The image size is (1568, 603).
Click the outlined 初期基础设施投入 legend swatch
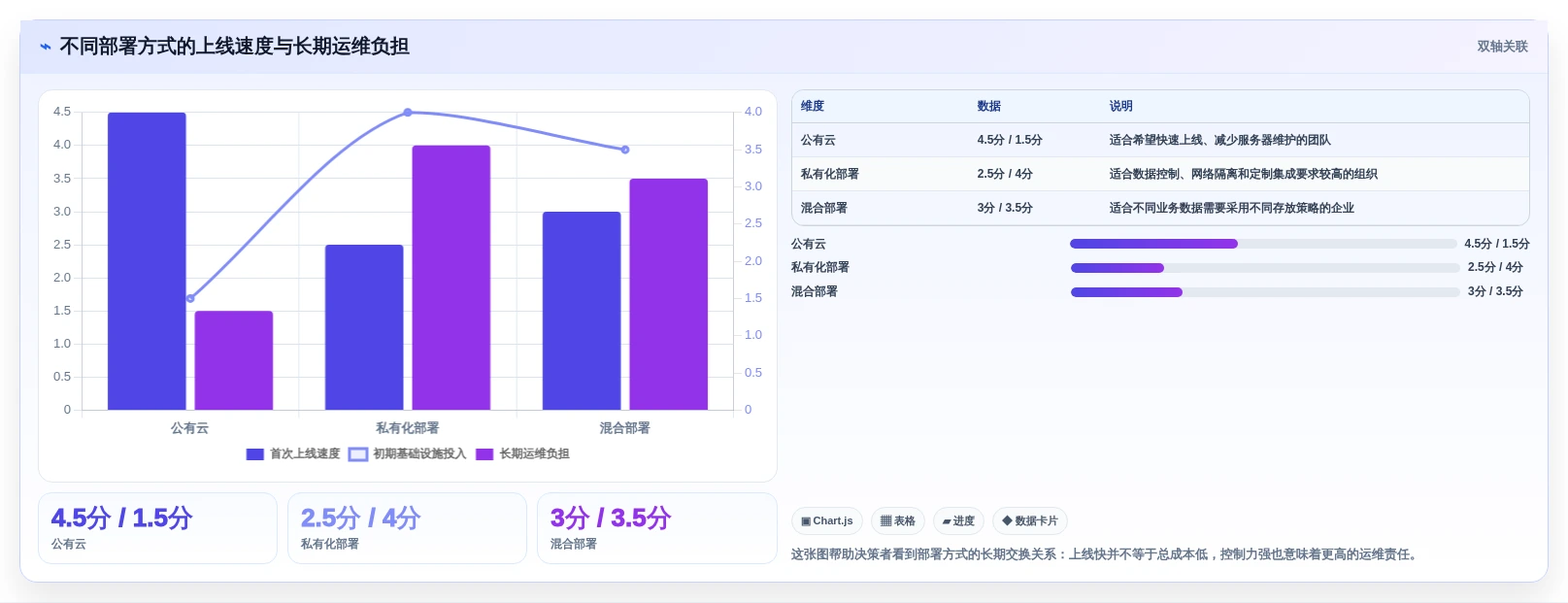tap(358, 454)
